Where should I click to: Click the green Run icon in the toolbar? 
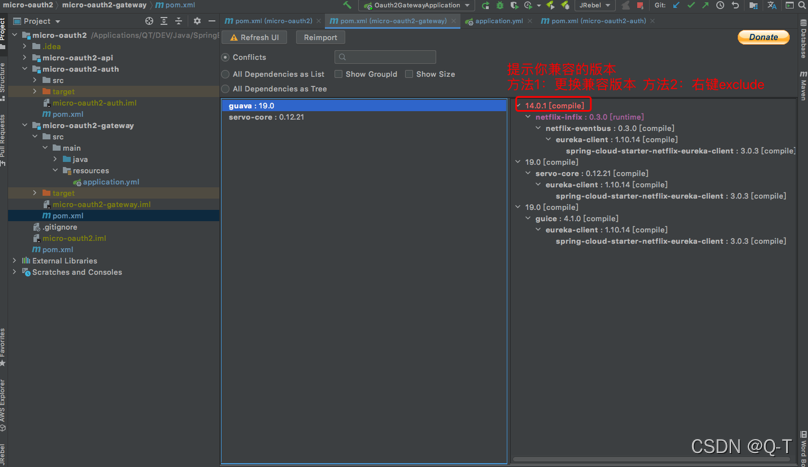(485, 5)
